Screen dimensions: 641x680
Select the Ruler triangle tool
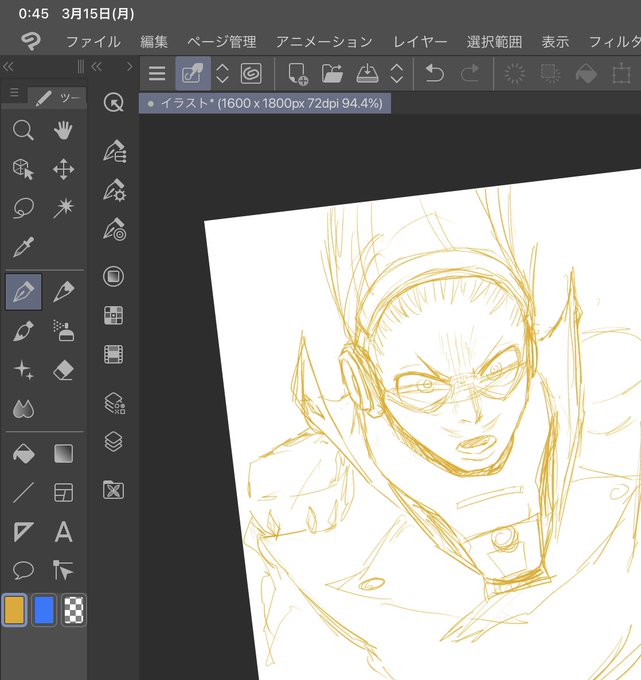pyautogui.click(x=23, y=532)
